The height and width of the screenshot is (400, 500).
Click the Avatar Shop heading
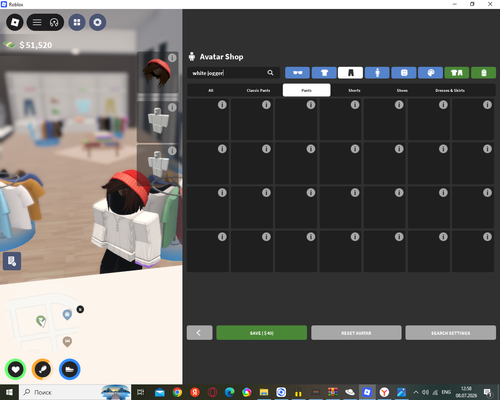[221, 57]
